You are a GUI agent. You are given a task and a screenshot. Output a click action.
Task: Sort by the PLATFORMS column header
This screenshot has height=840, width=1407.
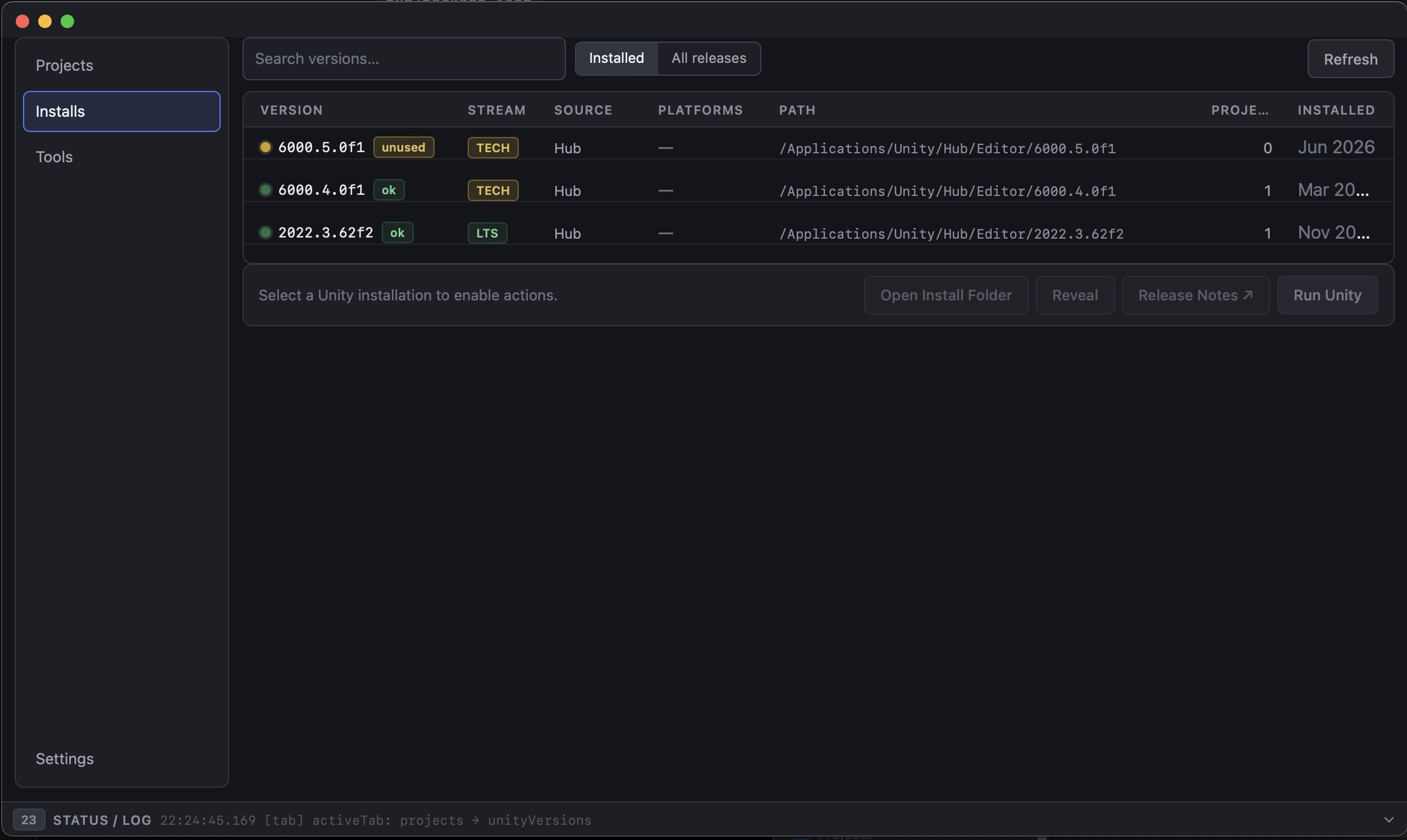point(700,110)
